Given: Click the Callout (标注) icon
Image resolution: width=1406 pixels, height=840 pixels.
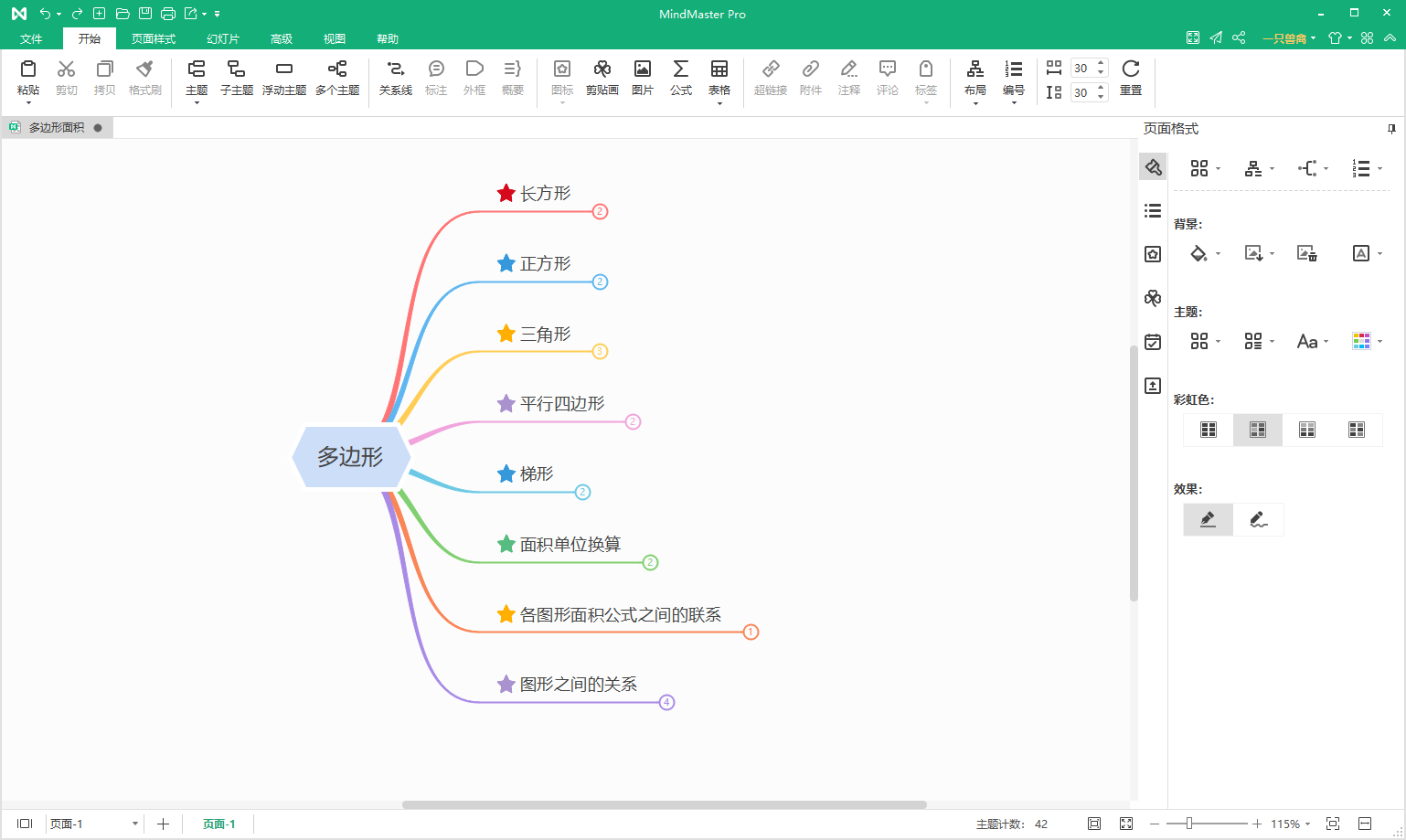Looking at the screenshot, I should pyautogui.click(x=436, y=69).
